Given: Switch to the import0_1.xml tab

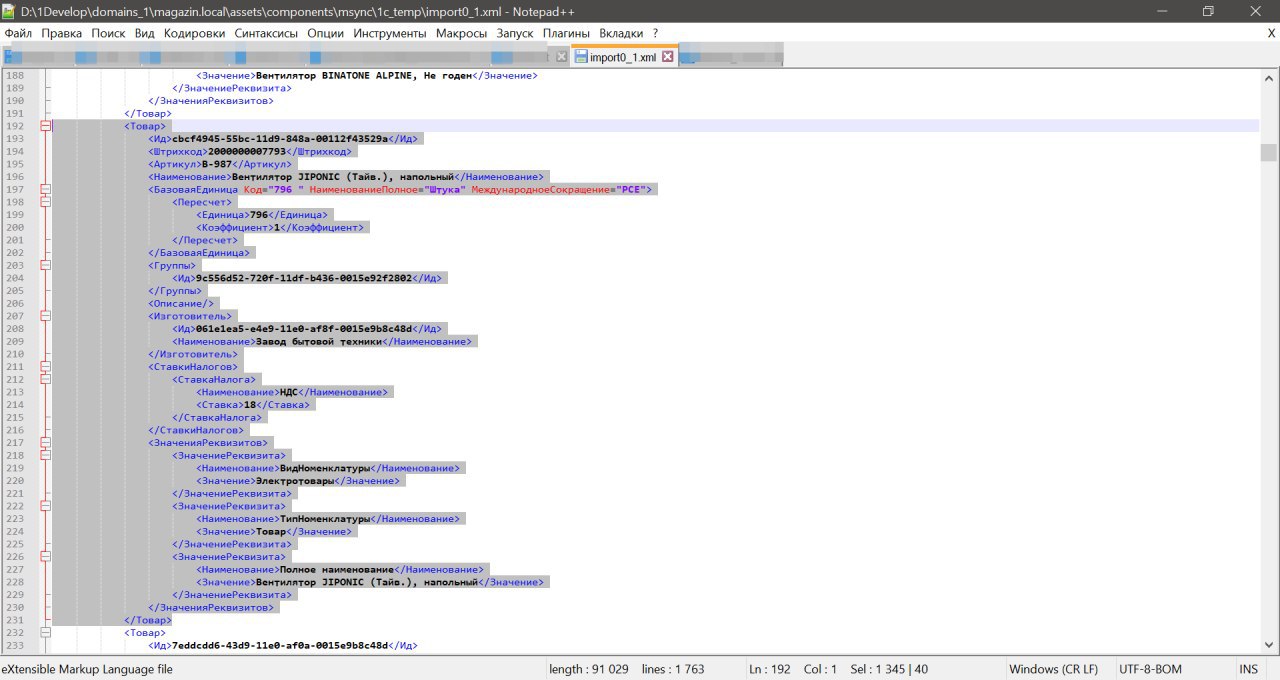Looking at the screenshot, I should pos(623,57).
